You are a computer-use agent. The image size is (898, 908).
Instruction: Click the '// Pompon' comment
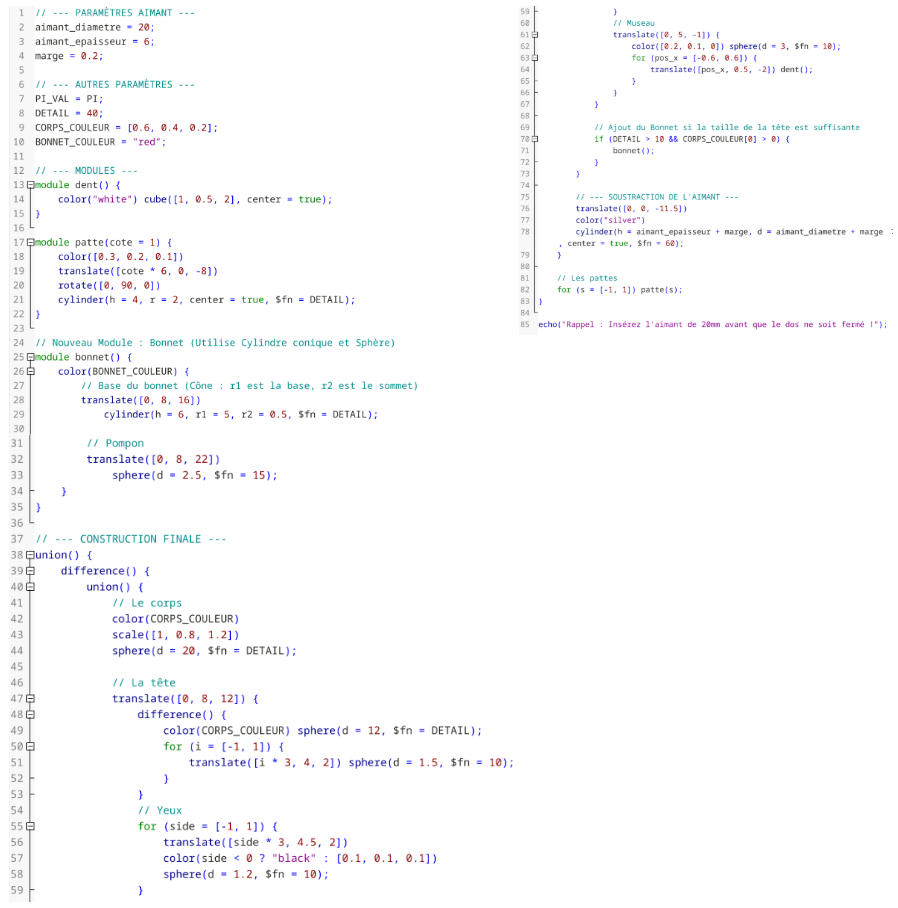click(x=115, y=444)
